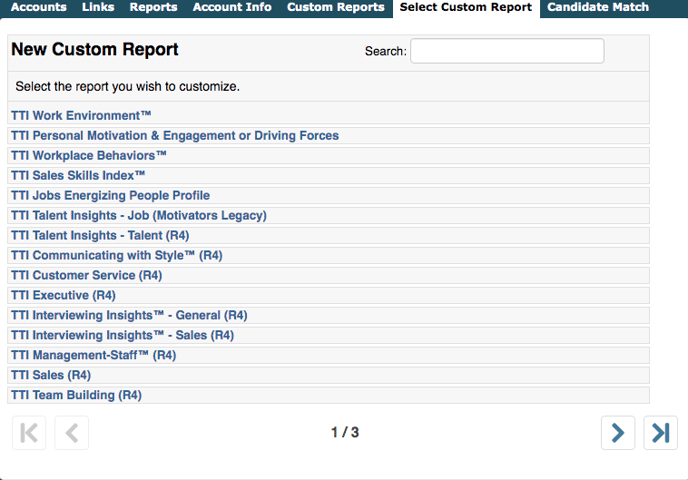Go to the next page arrow
The image size is (688, 480).
[618, 433]
